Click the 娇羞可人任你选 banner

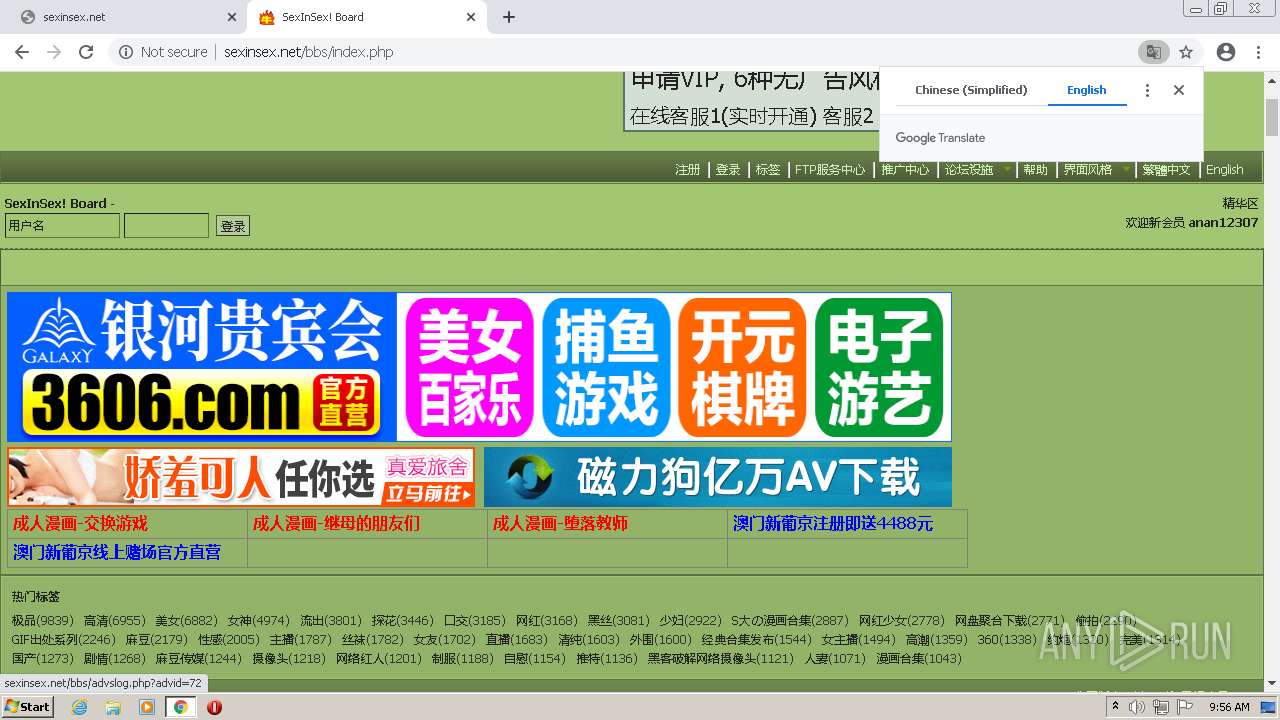241,477
